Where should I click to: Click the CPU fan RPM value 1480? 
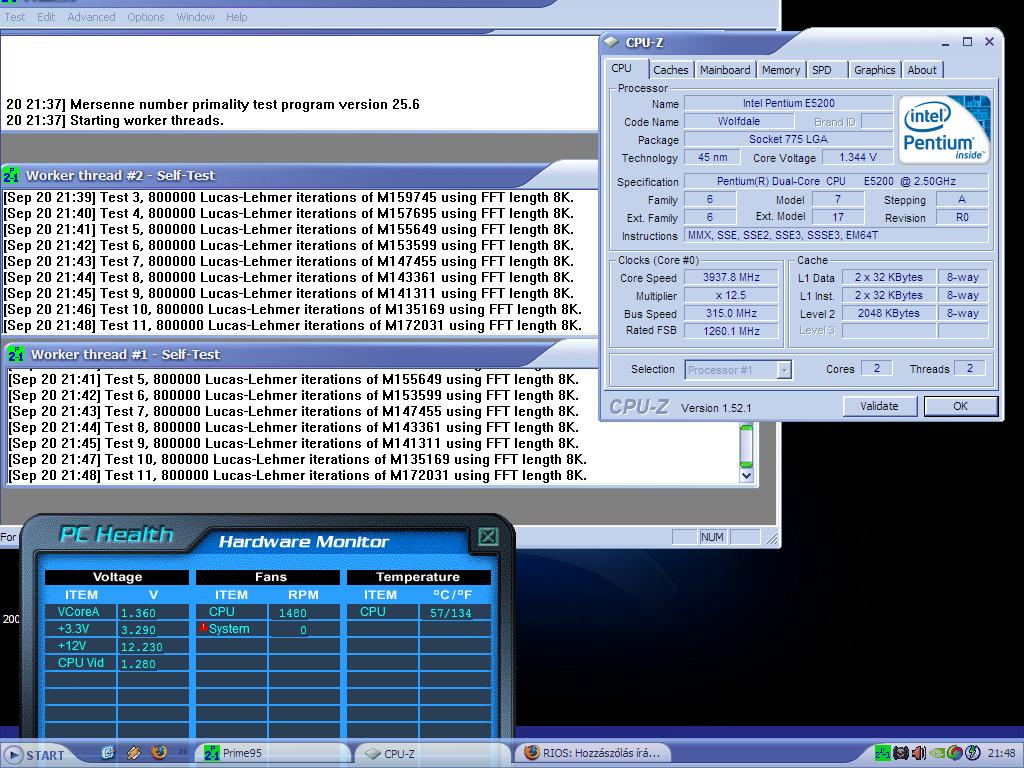293,613
